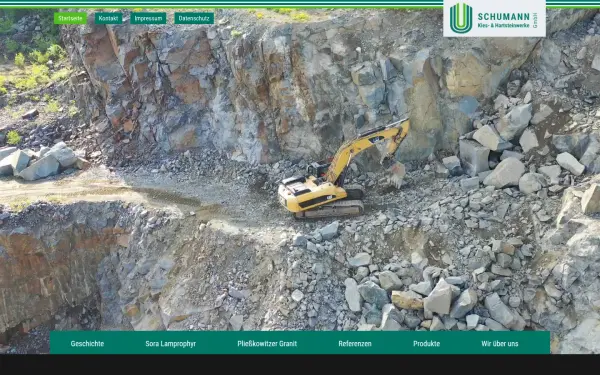
Task: Open the Referenzen section
Action: tap(355, 344)
